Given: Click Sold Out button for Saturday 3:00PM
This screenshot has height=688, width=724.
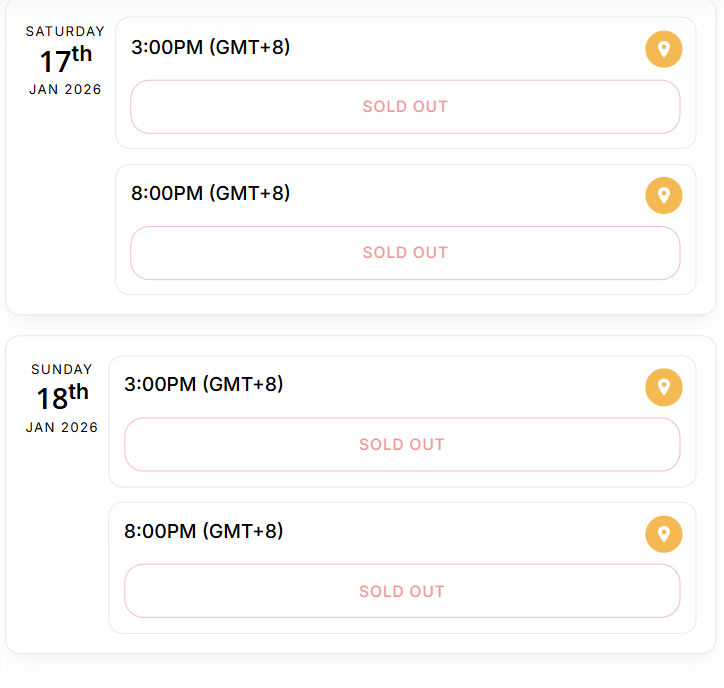Looking at the screenshot, I should pyautogui.click(x=405, y=107).
